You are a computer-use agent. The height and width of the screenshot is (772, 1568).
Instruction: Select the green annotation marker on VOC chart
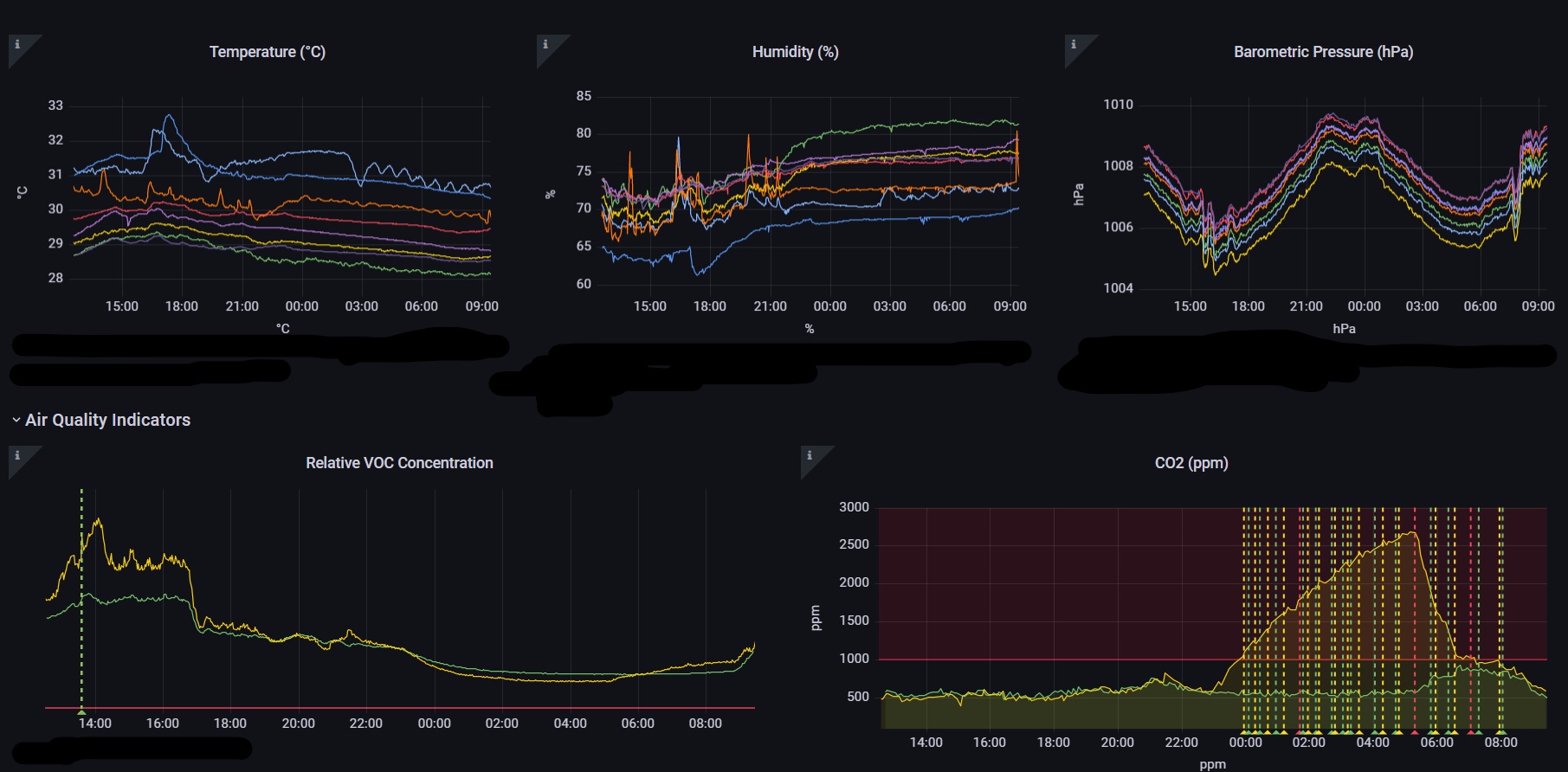point(82,711)
